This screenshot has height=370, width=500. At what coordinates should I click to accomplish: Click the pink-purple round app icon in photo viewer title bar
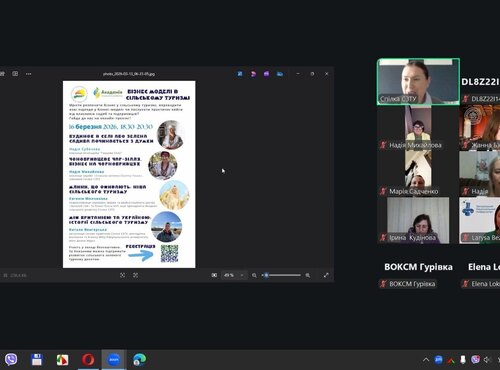pyautogui.click(x=253, y=74)
